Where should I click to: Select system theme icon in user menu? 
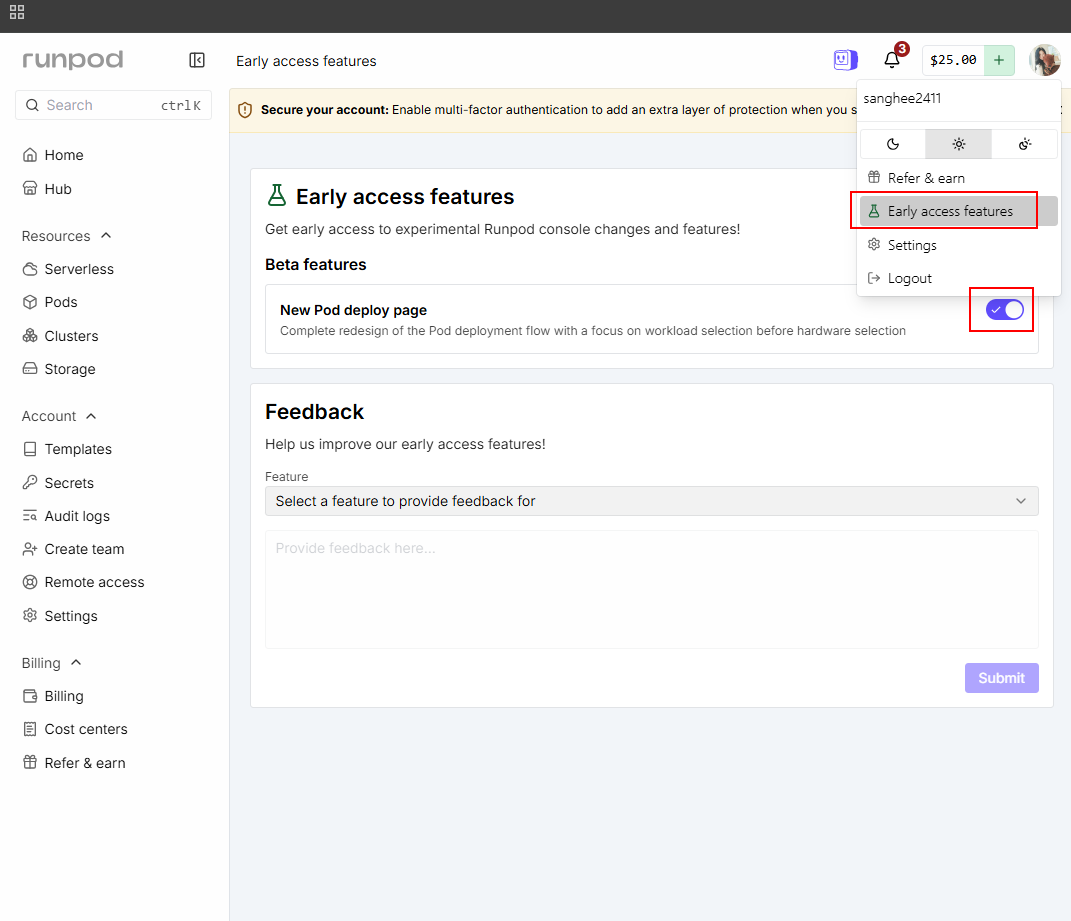(x=1025, y=144)
